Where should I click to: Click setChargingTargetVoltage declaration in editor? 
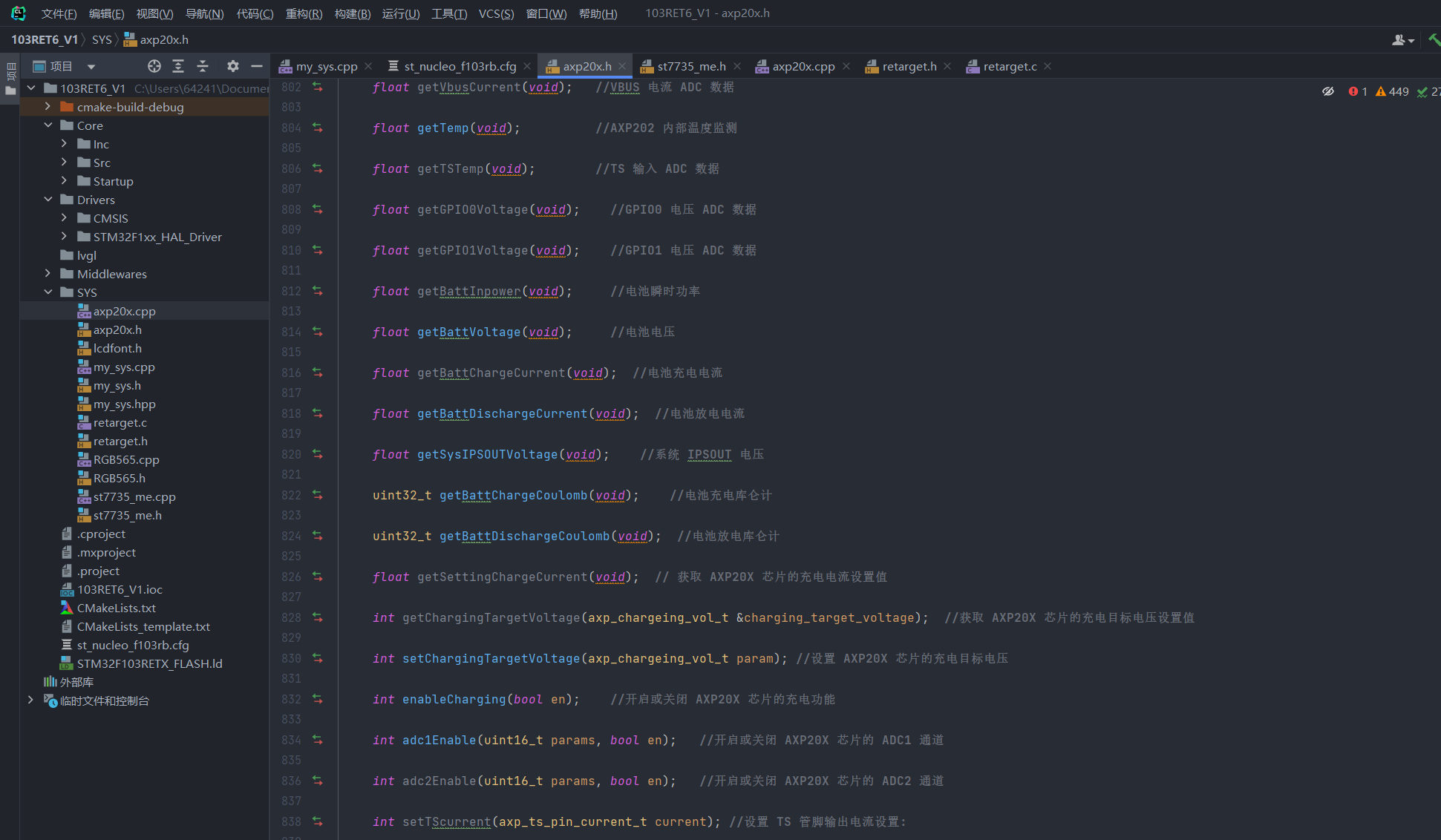point(491,658)
